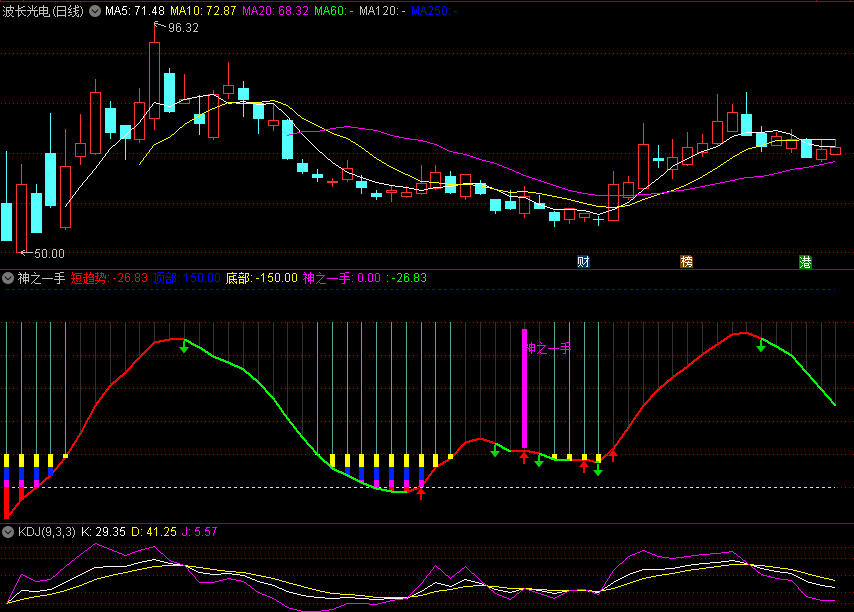
Task: Click the candlestick at the 96.32 high
Action: coord(154,79)
